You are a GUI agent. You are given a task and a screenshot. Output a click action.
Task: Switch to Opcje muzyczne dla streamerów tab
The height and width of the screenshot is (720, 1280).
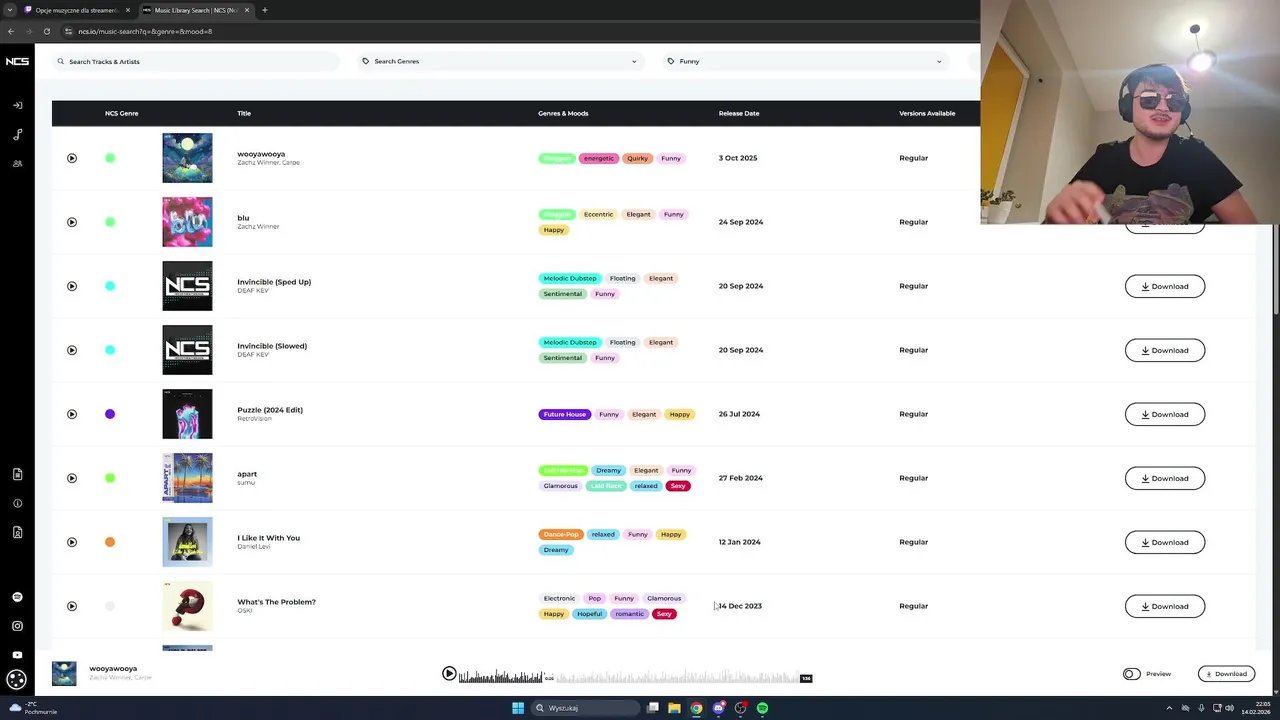point(76,10)
